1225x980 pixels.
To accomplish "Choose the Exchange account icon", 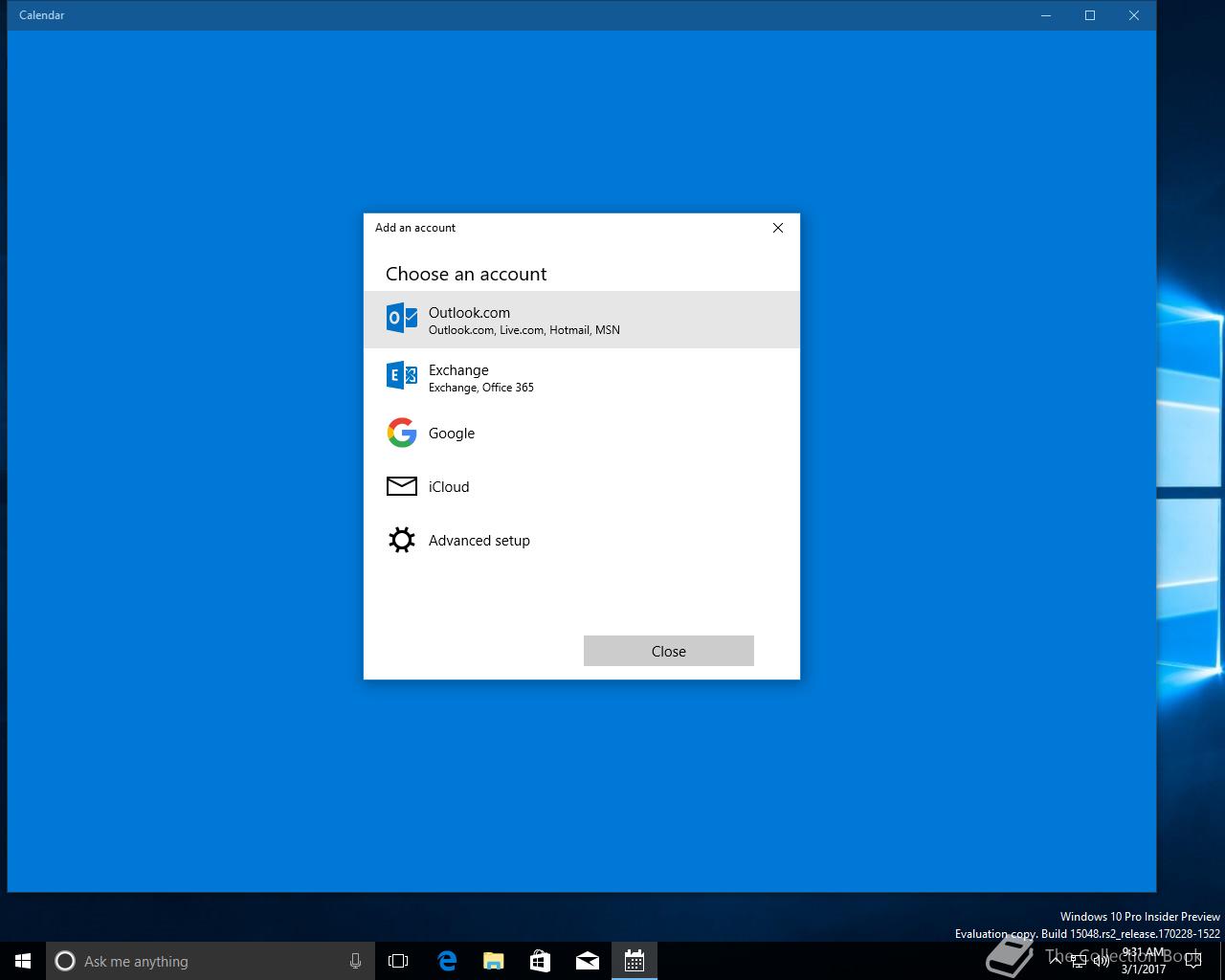I will coord(402,375).
